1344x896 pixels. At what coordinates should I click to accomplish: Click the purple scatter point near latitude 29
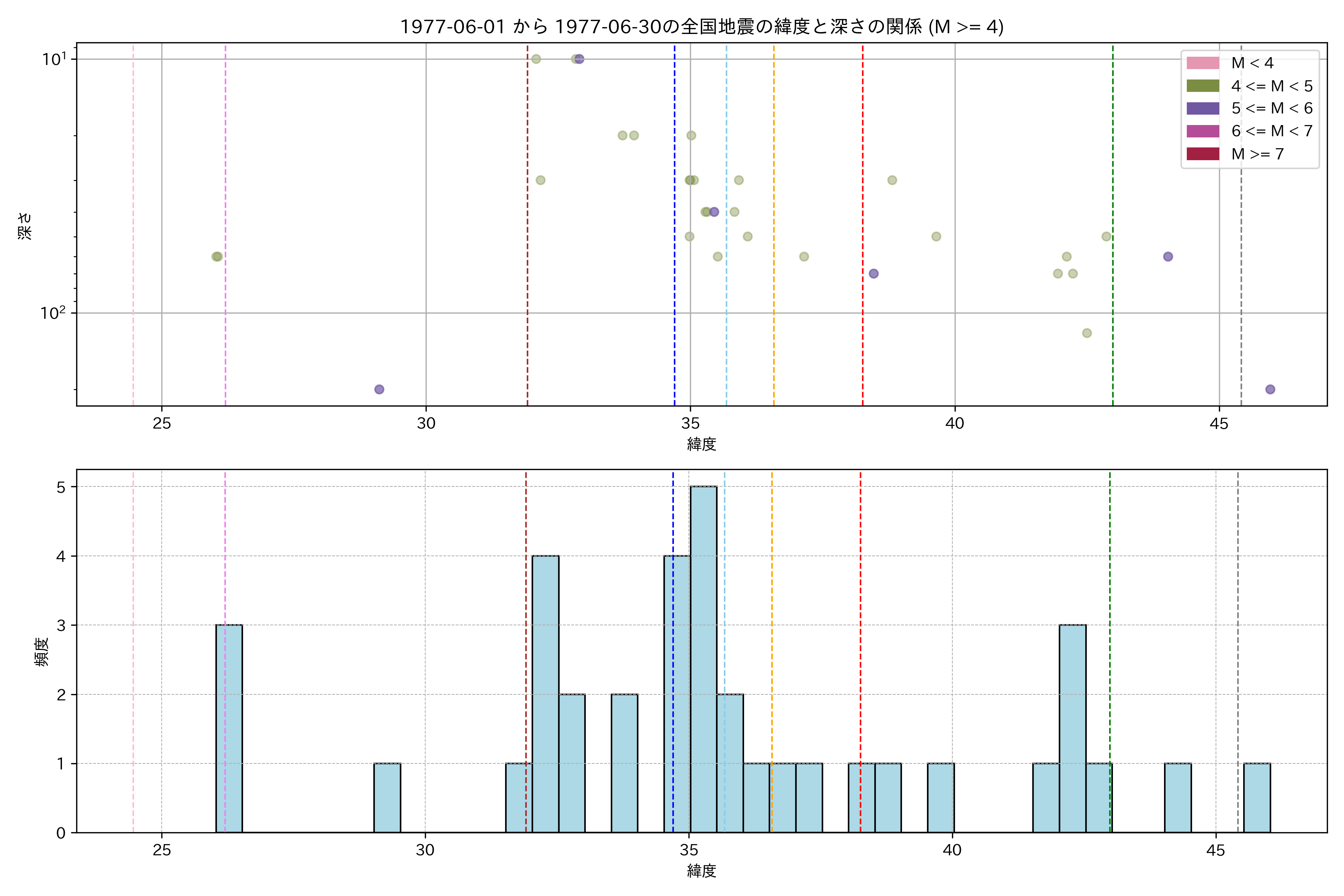379,389
